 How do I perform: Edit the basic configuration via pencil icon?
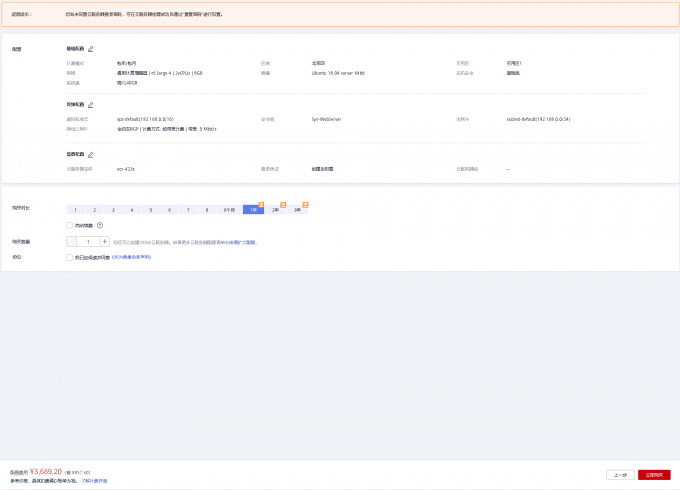point(91,48)
